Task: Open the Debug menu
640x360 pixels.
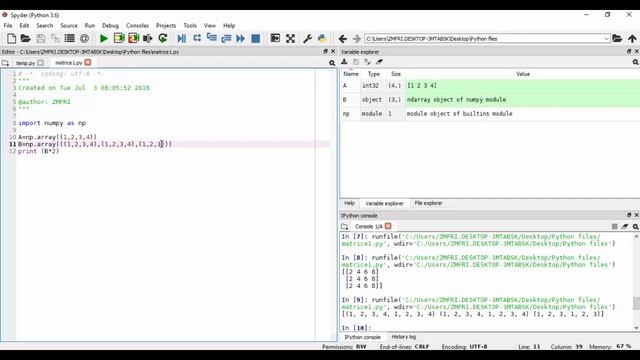Action: (110, 25)
